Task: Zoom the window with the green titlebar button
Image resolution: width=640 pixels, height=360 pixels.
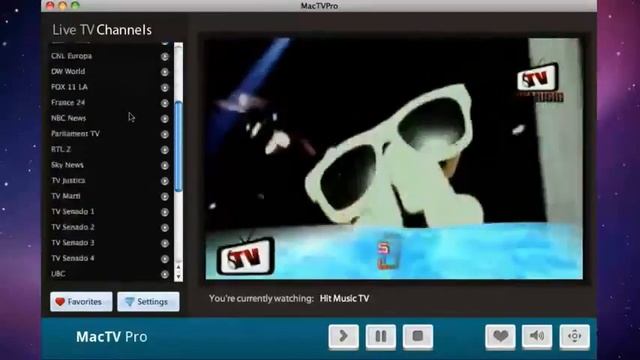Action: tap(75, 5)
